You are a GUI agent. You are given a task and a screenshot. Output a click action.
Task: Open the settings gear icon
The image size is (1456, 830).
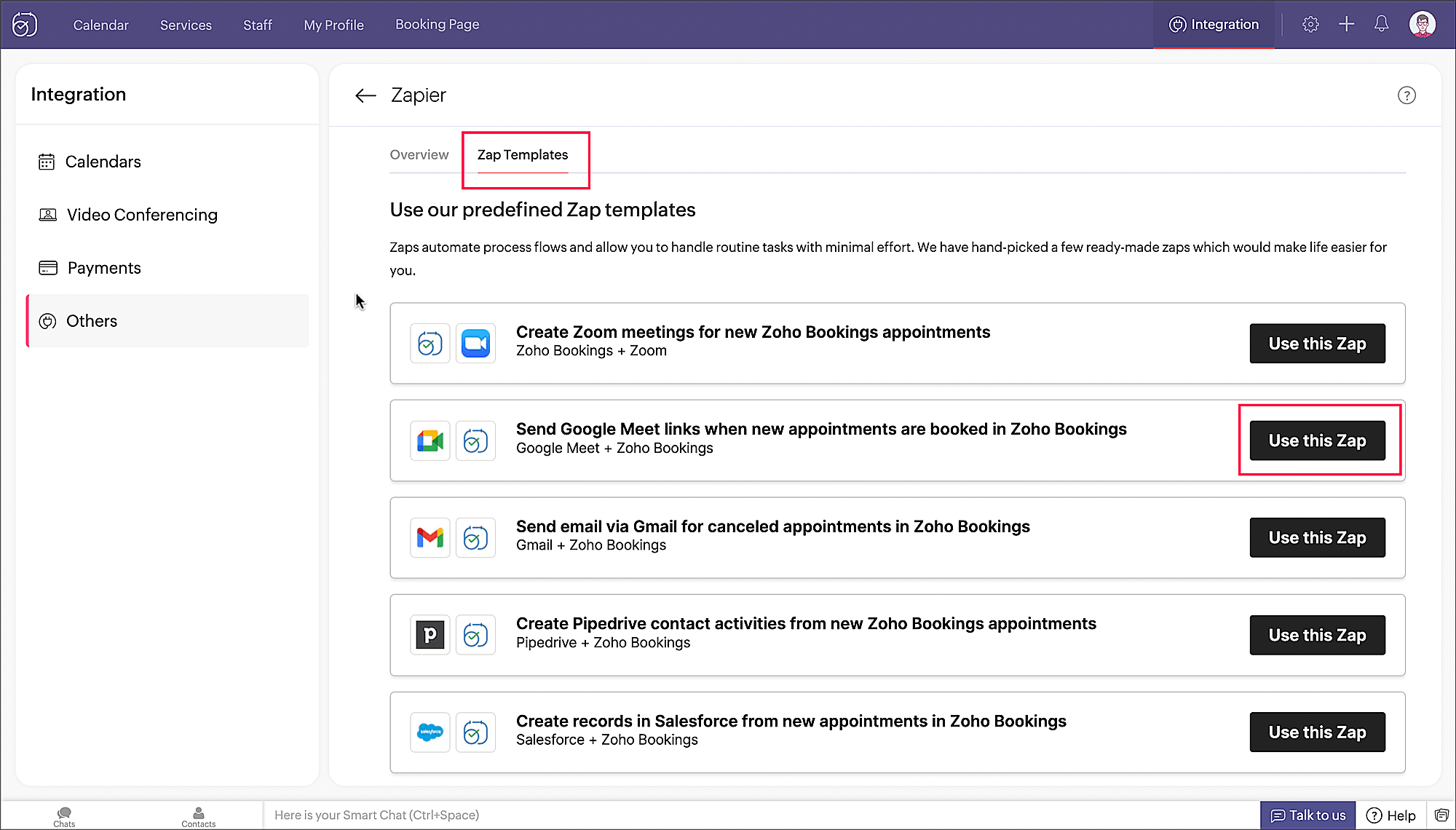1310,25
